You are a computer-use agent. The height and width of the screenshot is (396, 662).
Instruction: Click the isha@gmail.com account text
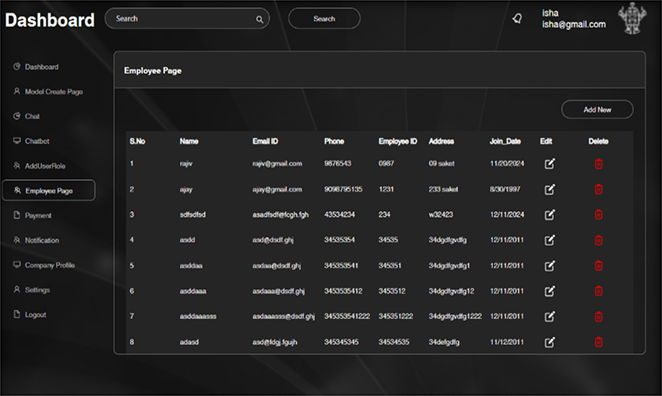(x=574, y=24)
